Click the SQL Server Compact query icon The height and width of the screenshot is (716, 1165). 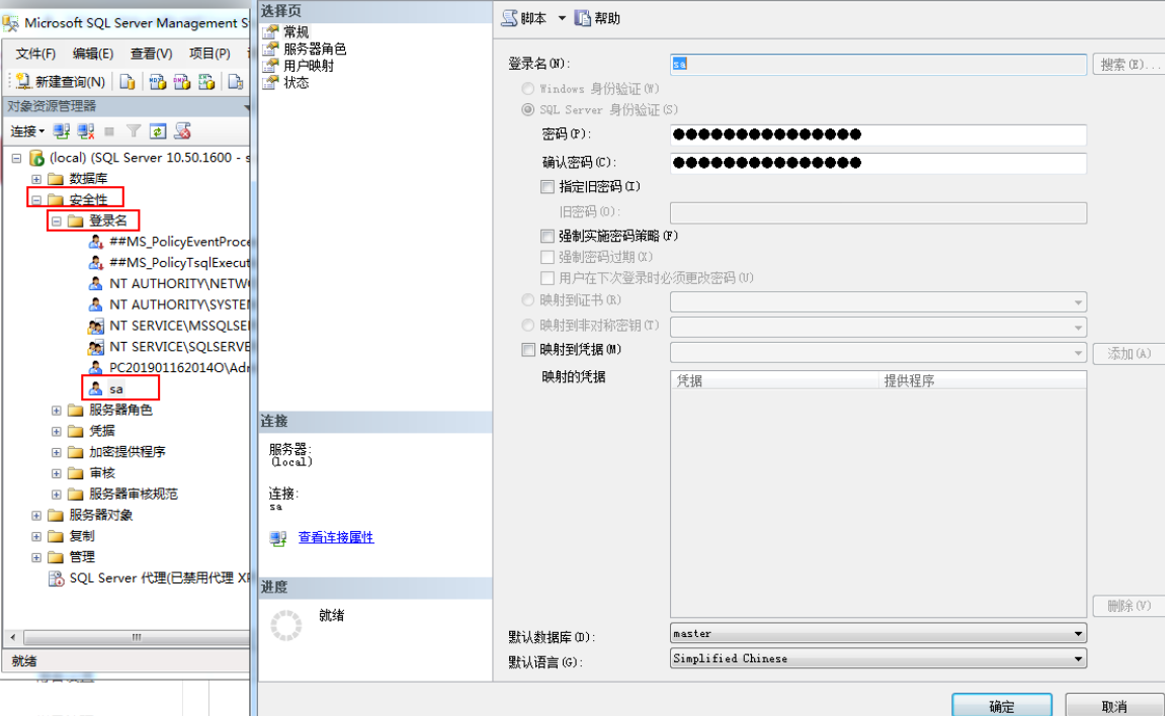click(x=235, y=82)
